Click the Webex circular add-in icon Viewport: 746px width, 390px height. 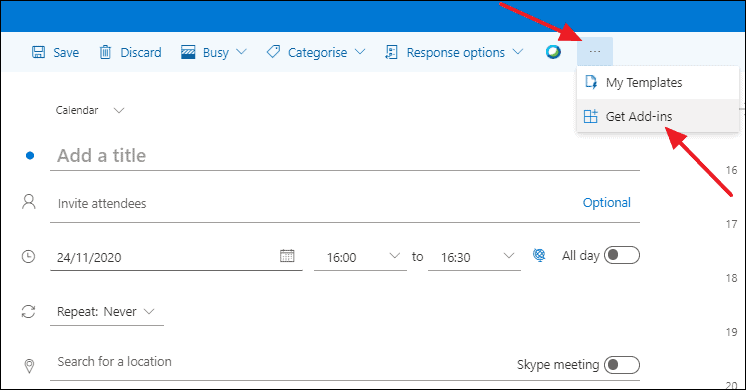pos(553,51)
